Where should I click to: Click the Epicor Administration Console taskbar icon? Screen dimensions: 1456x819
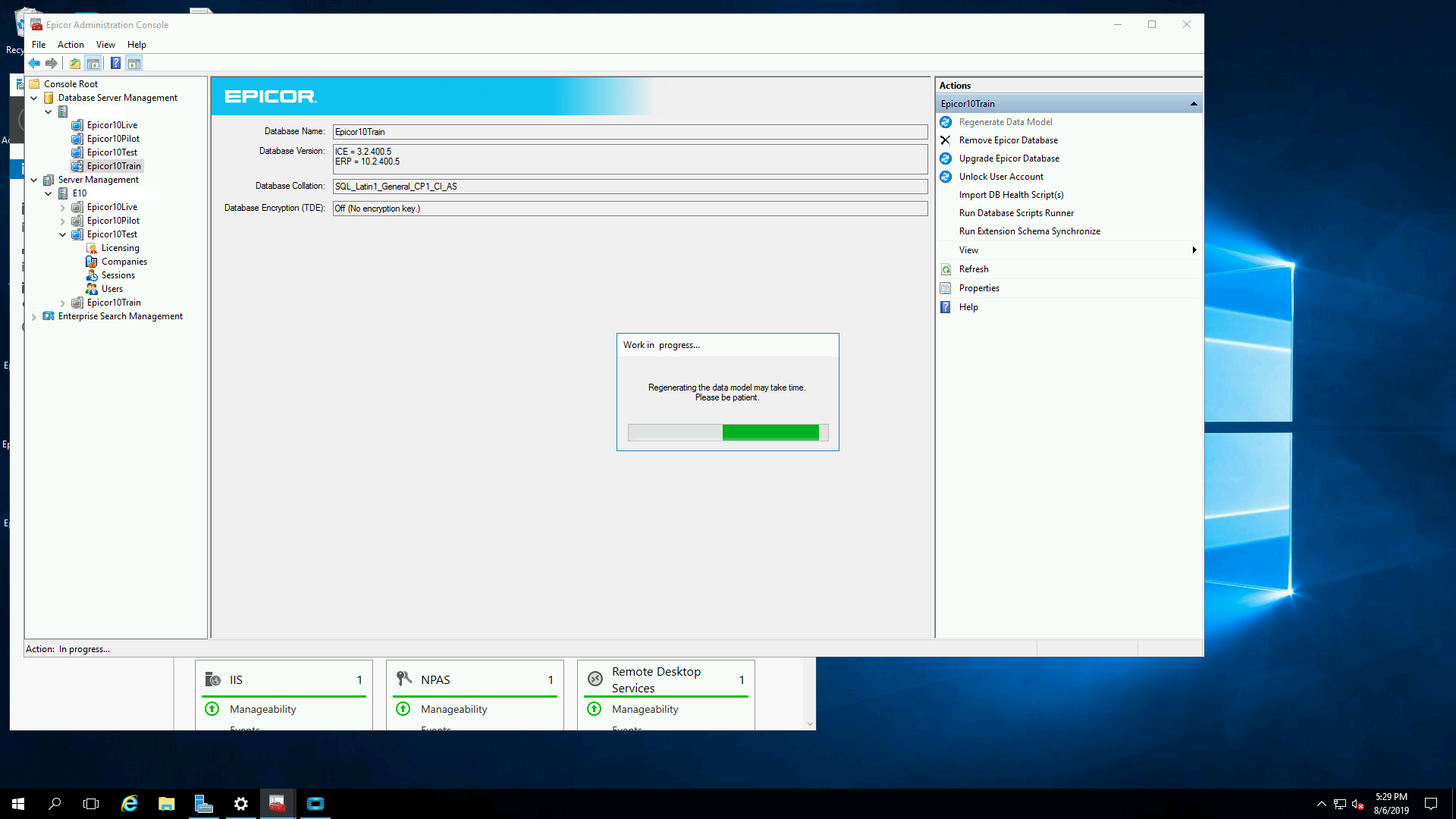click(x=278, y=804)
